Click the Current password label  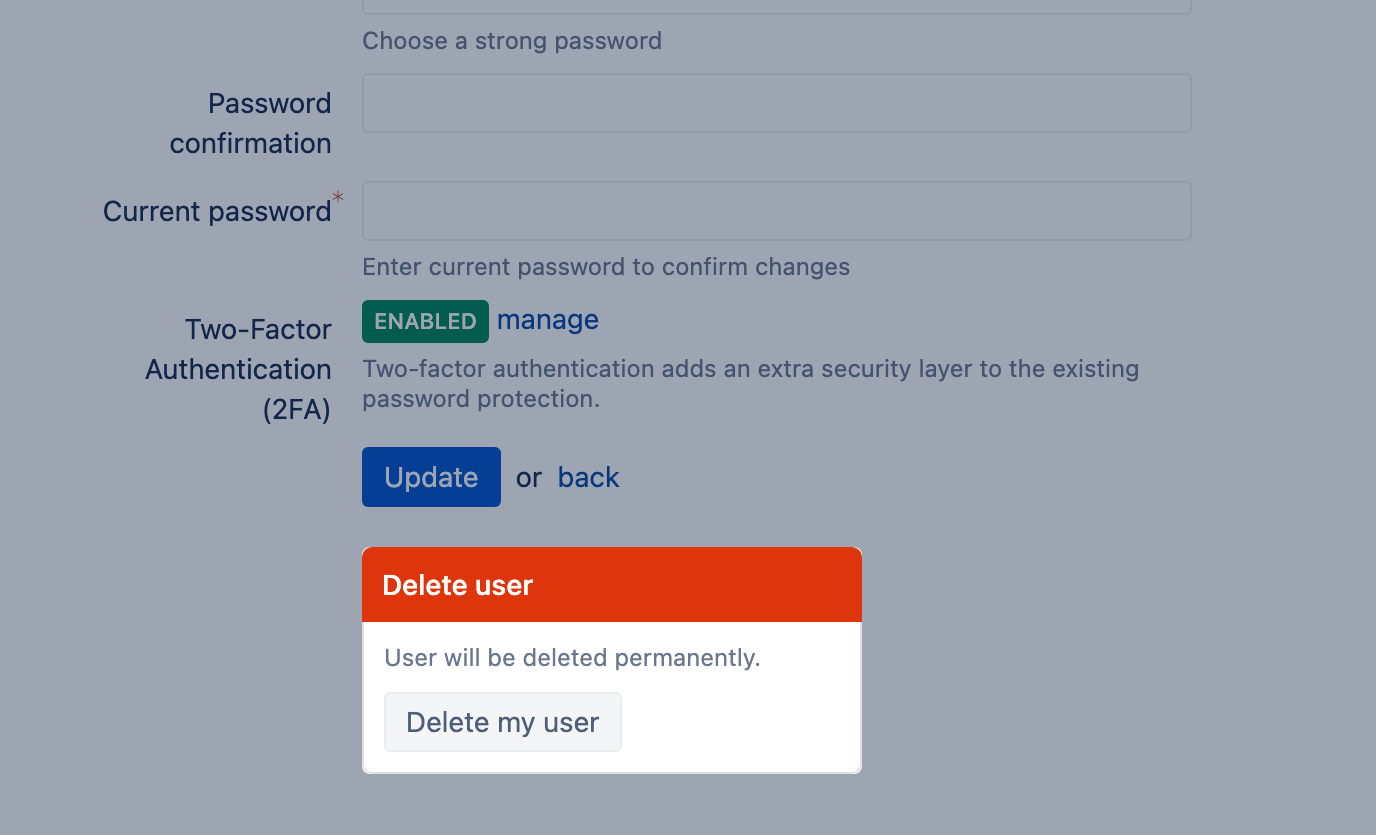[x=217, y=212]
